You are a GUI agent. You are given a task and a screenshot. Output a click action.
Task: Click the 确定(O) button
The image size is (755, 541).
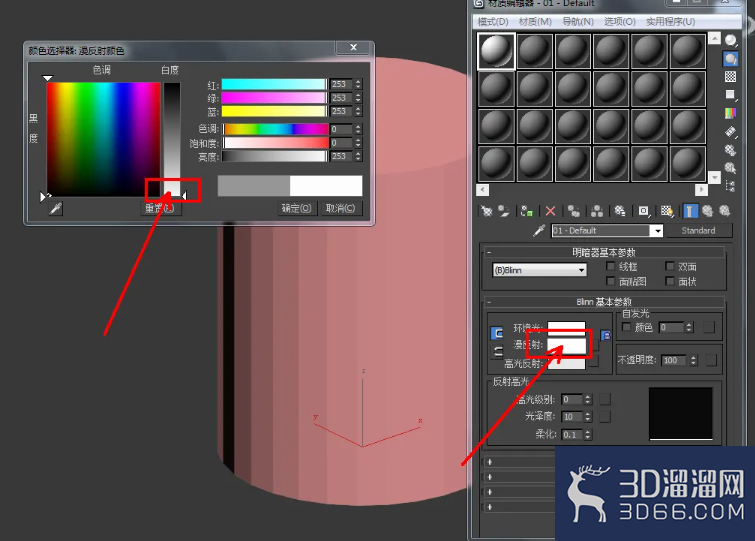[297, 208]
